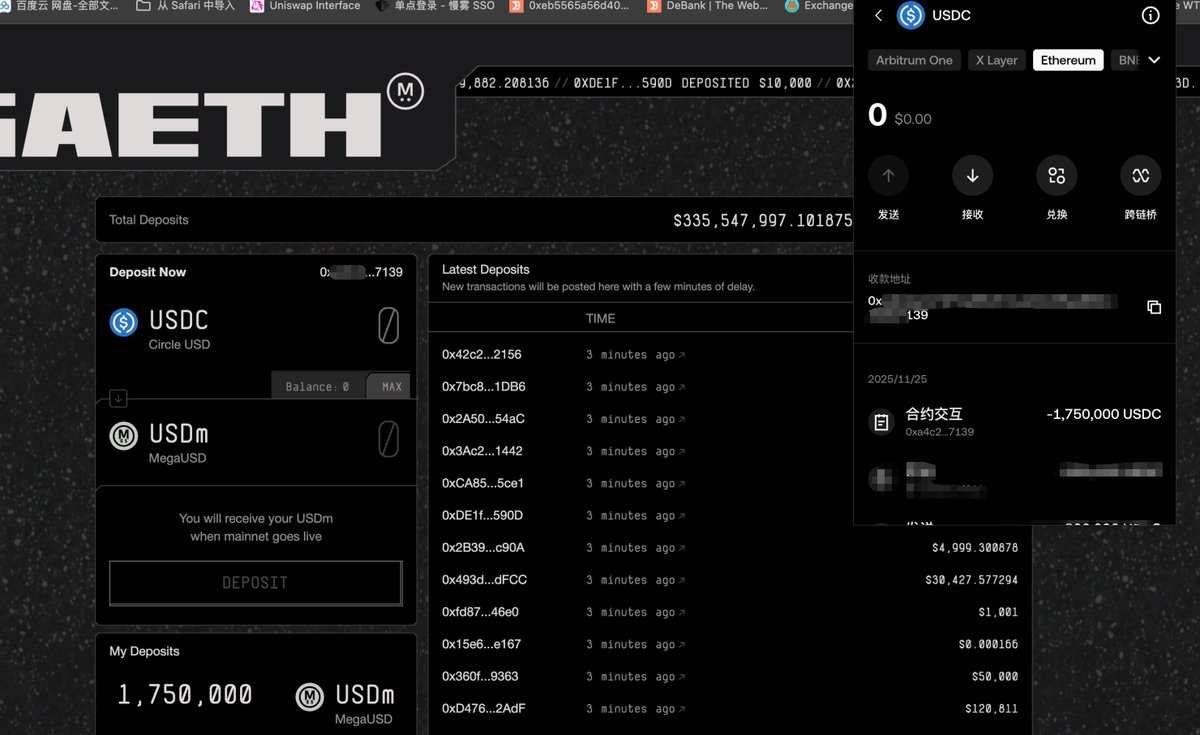This screenshot has width=1200, height=735.
Task: Click the Send (发送) arrow icon
Action: [x=888, y=176]
